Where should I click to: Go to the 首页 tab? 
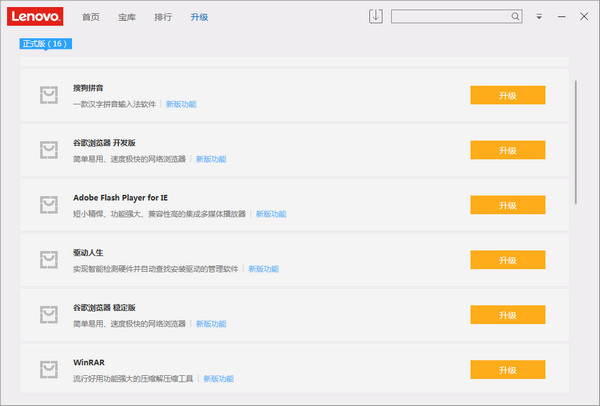[x=91, y=17]
